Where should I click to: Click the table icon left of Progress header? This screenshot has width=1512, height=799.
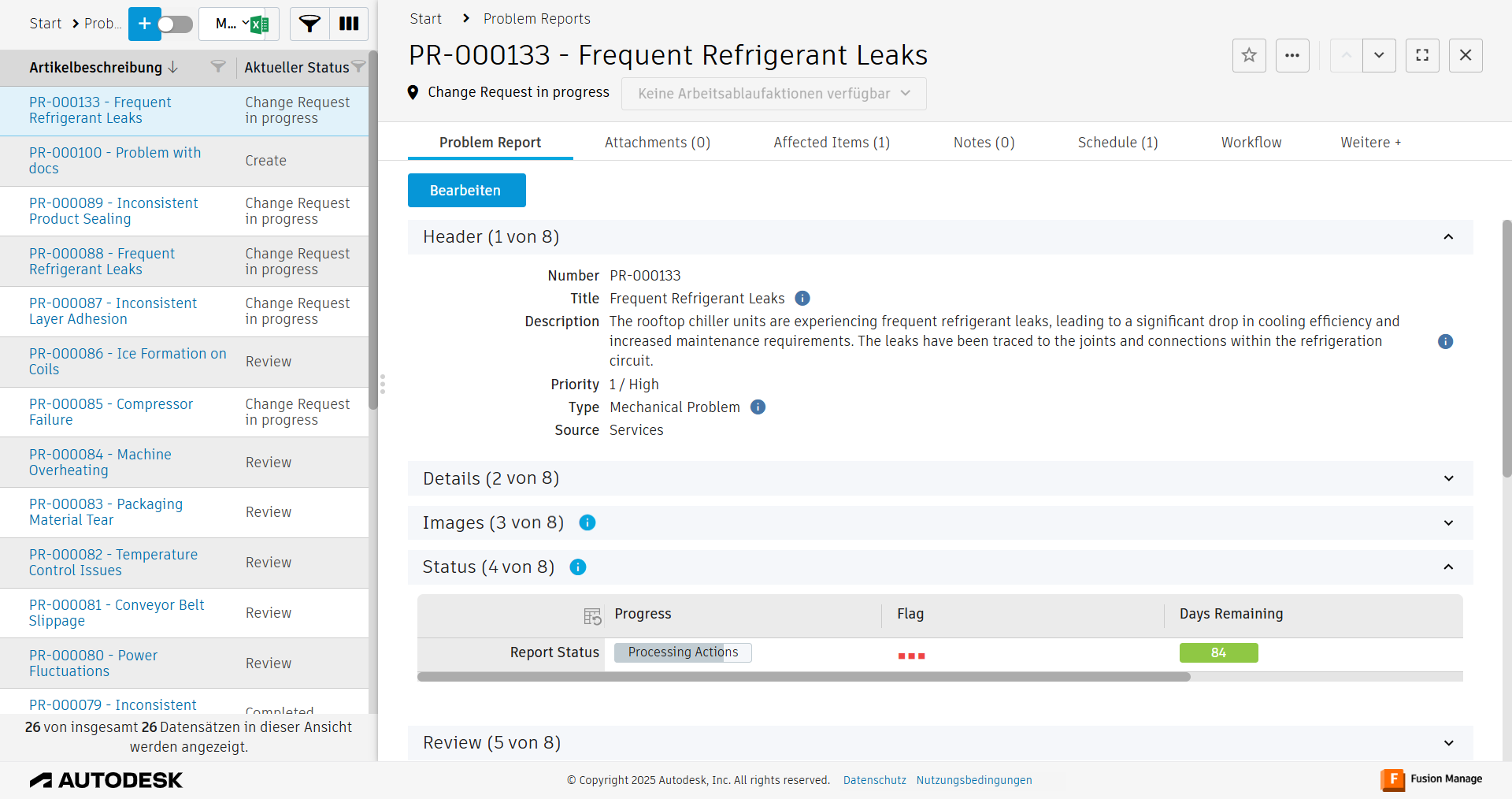(x=592, y=616)
